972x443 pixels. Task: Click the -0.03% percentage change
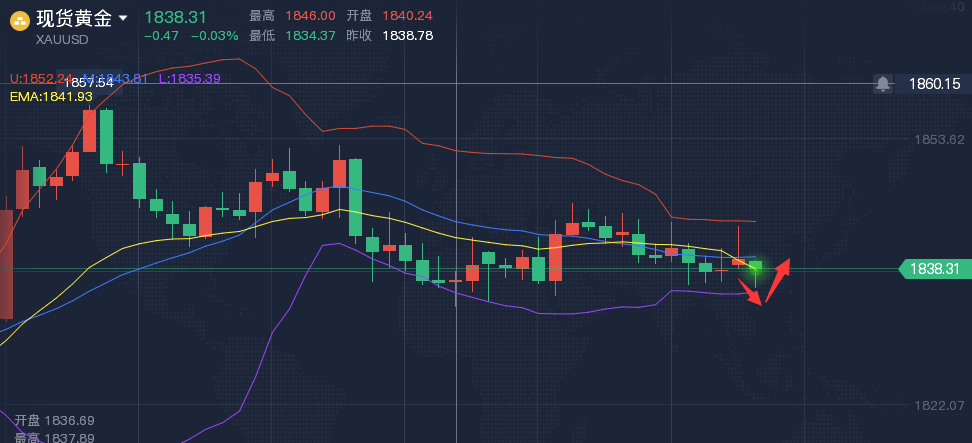214,36
